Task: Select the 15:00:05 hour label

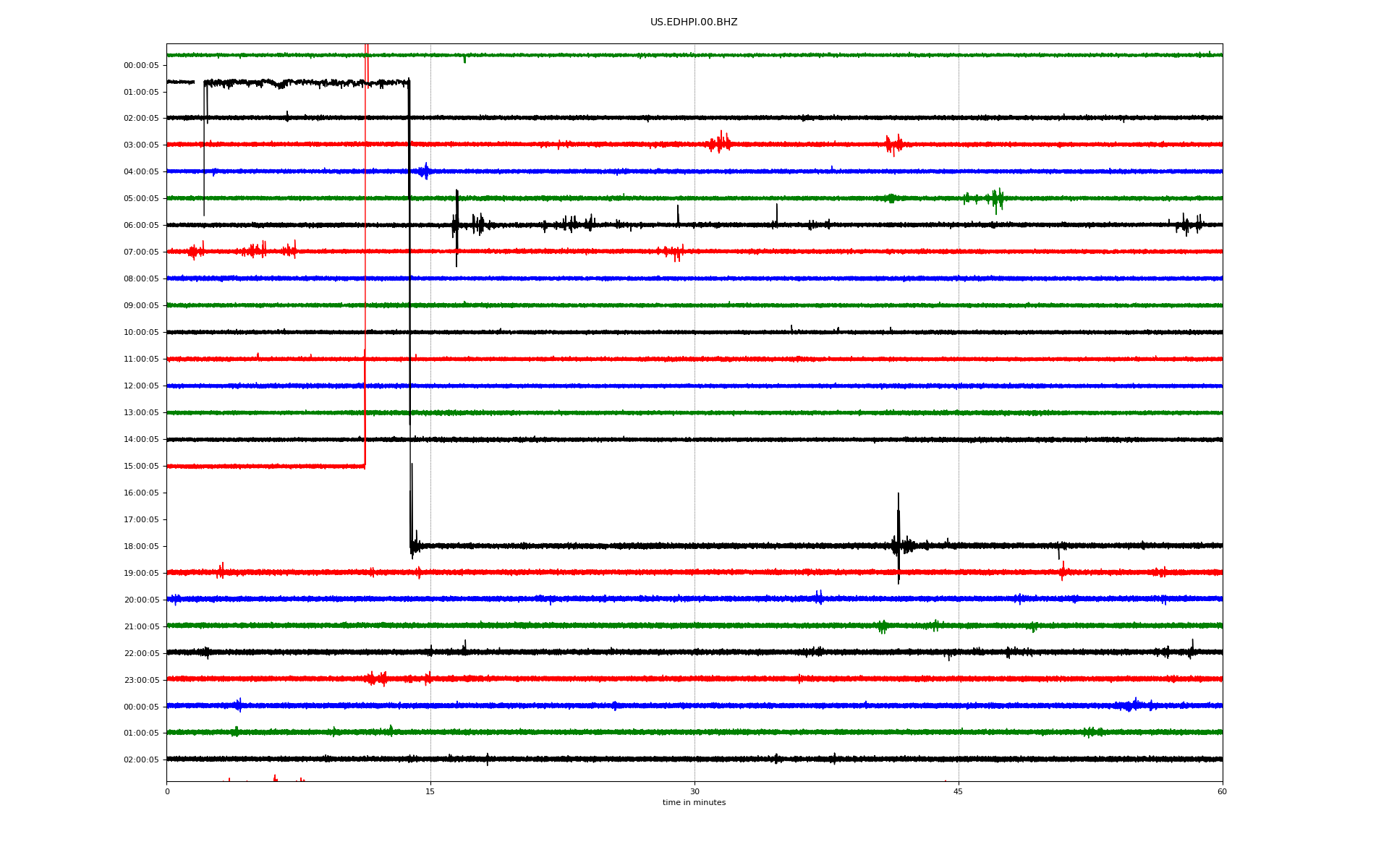Action: pos(141,467)
